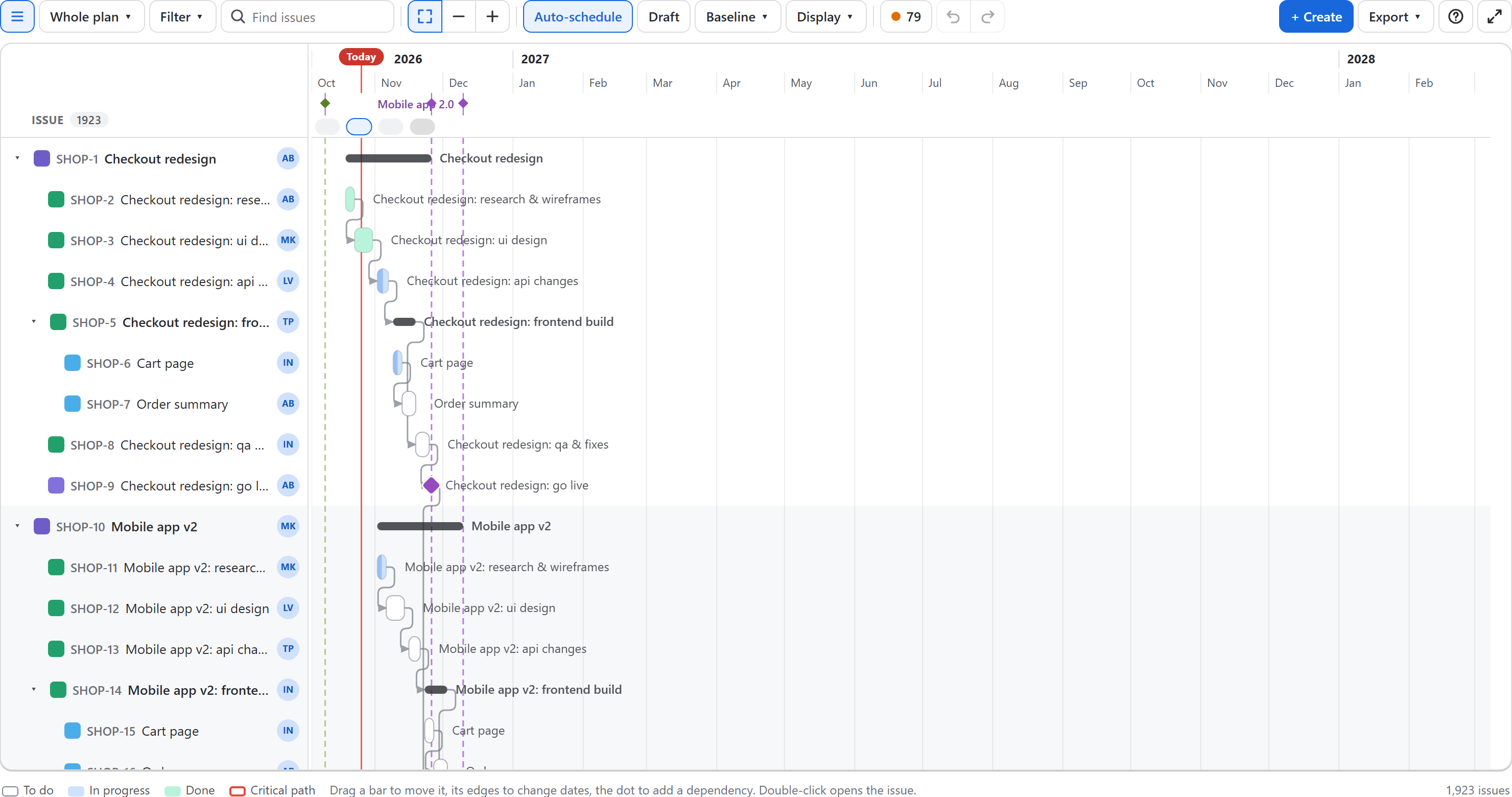Enter fullscreen with the expand arrows icon

click(1494, 16)
